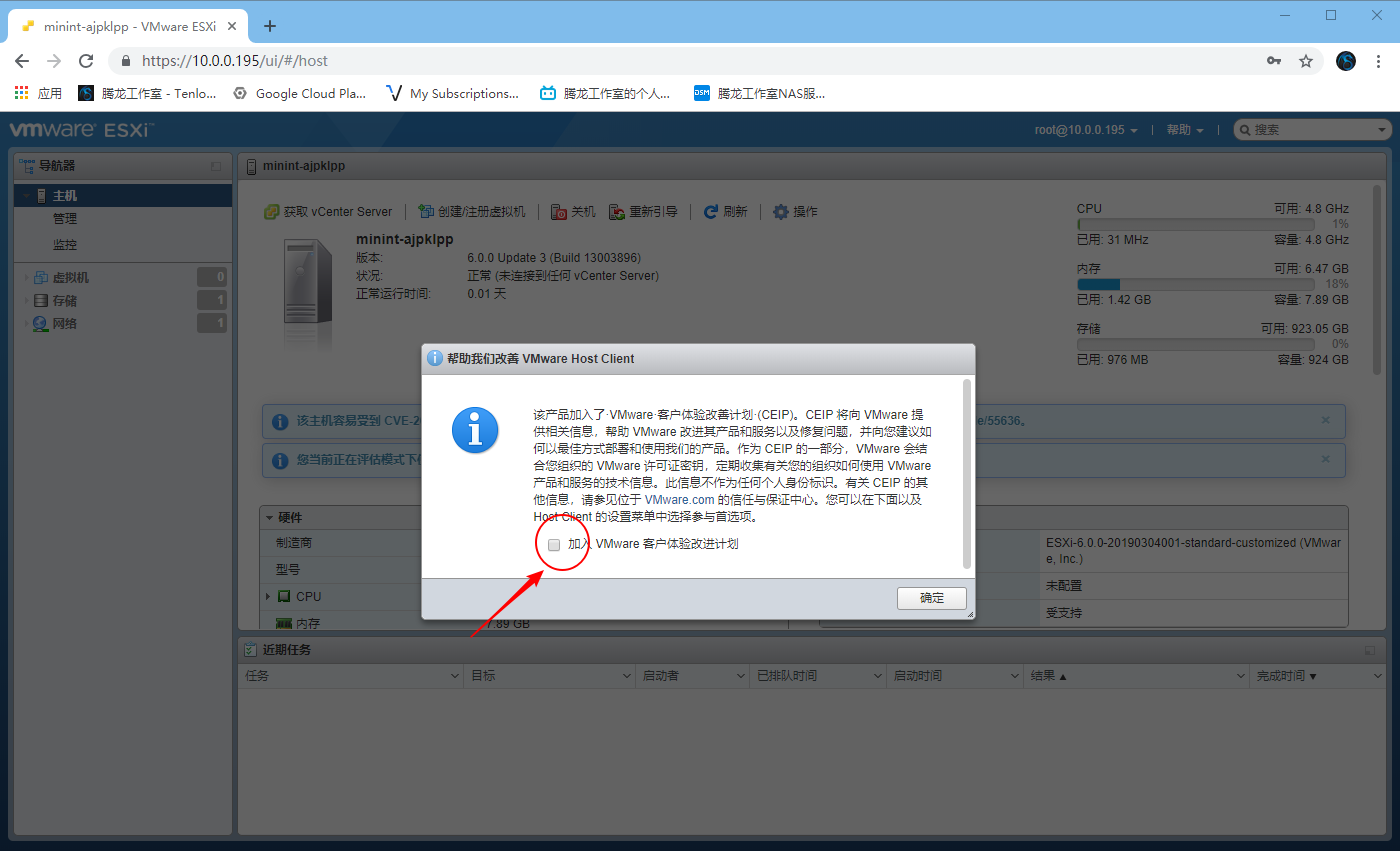Expand the CPU hardware row
Viewport: 1400px width, 851px height.
point(268,597)
